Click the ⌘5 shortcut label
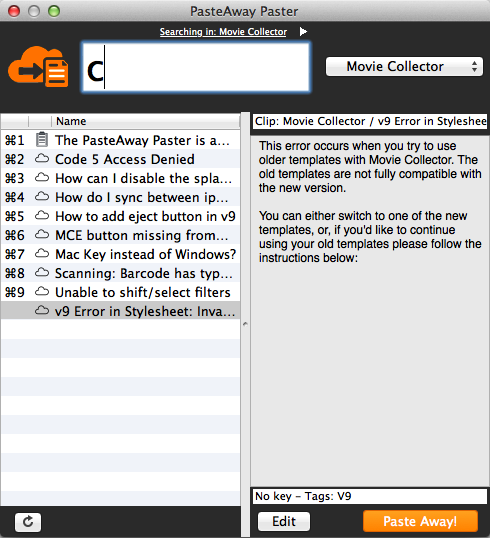 [15, 216]
